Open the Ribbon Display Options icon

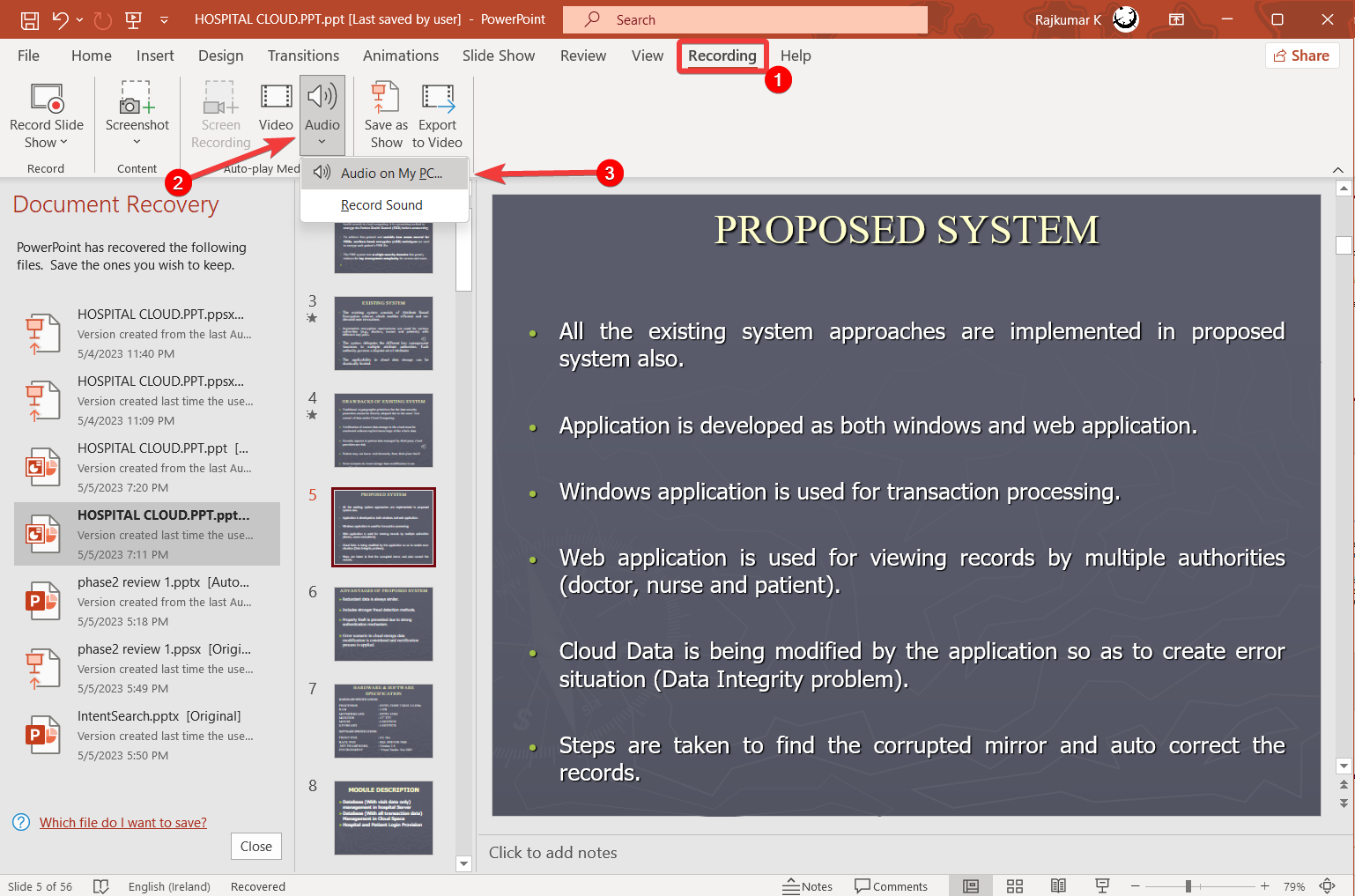[1176, 19]
